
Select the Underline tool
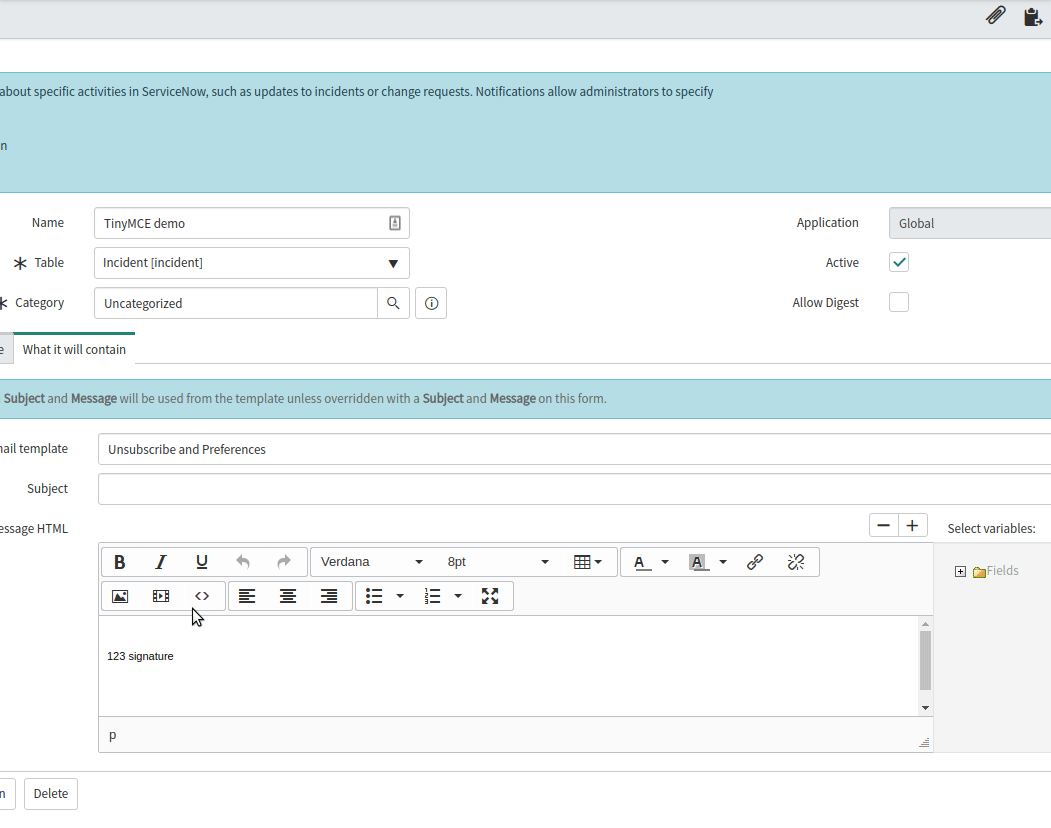[201, 561]
